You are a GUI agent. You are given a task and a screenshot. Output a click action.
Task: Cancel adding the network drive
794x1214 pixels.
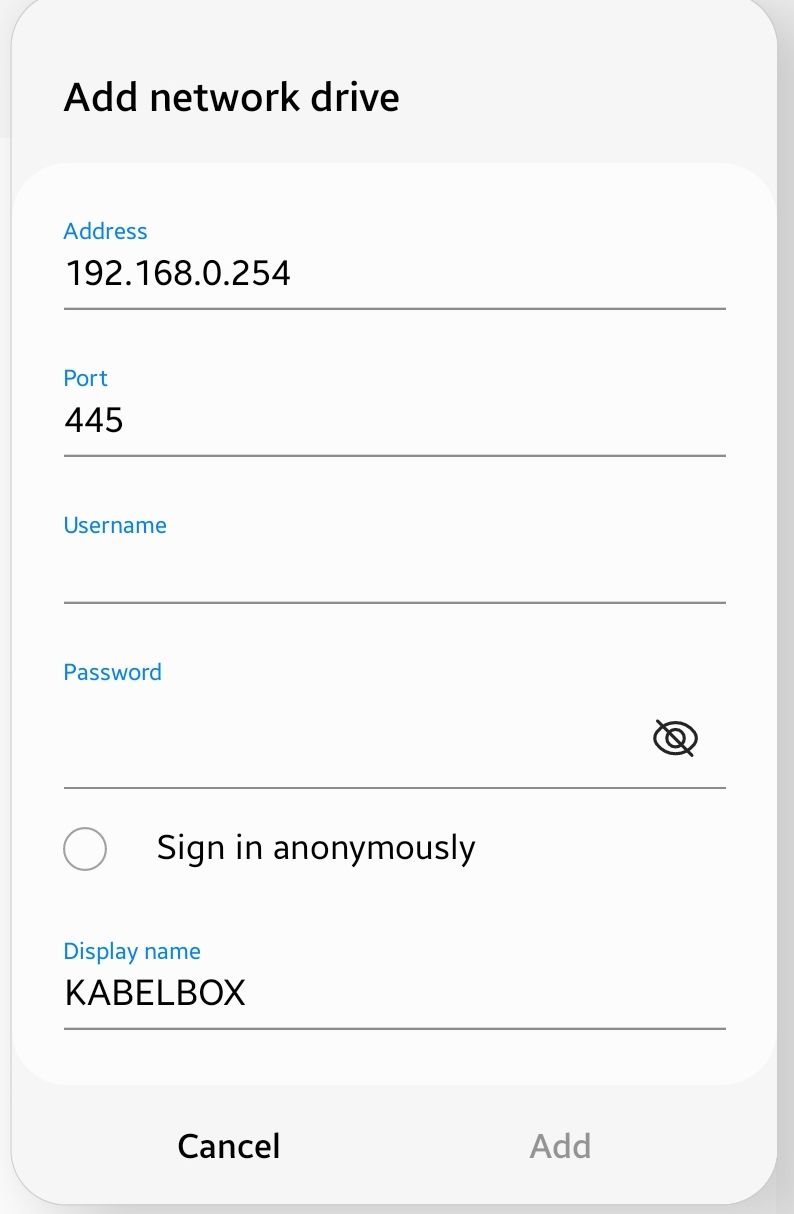coord(229,1146)
